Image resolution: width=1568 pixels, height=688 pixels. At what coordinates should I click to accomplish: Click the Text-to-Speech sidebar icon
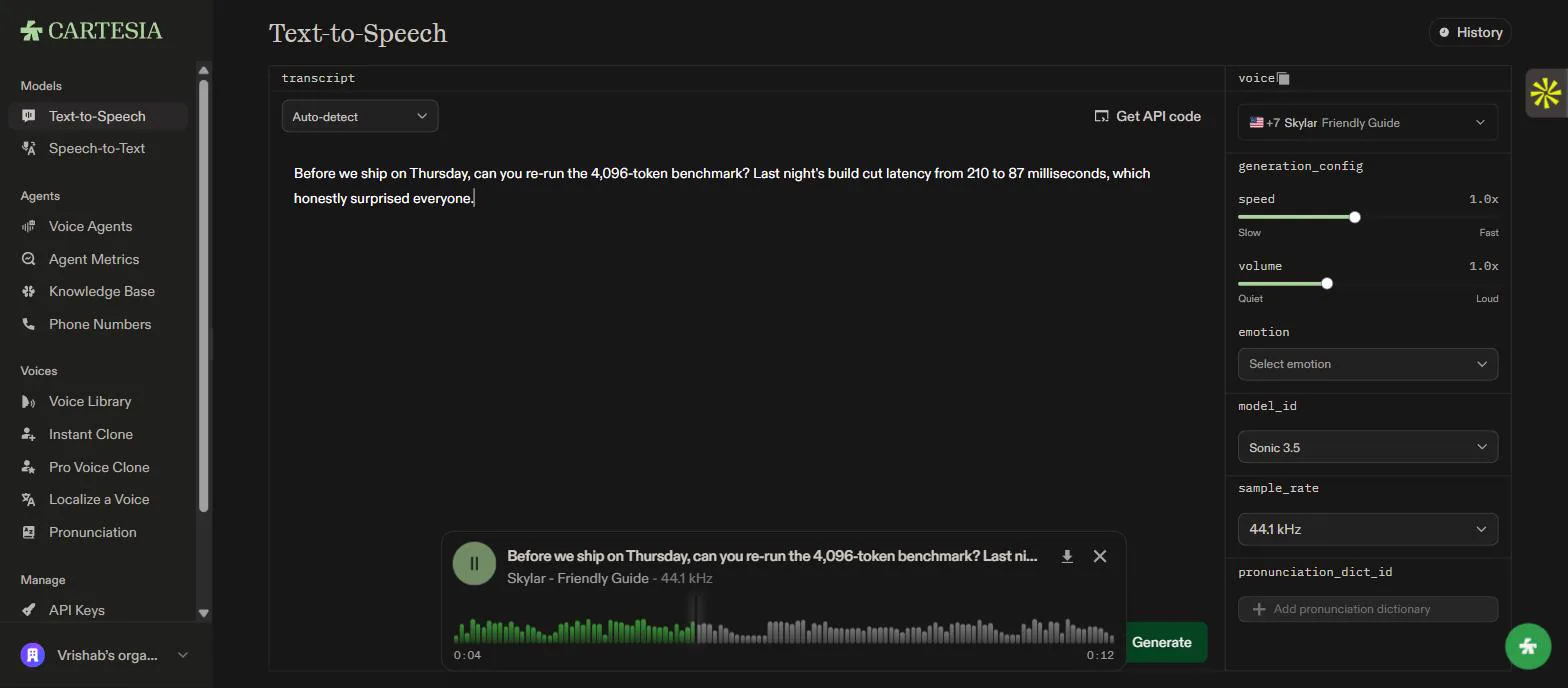pos(28,116)
